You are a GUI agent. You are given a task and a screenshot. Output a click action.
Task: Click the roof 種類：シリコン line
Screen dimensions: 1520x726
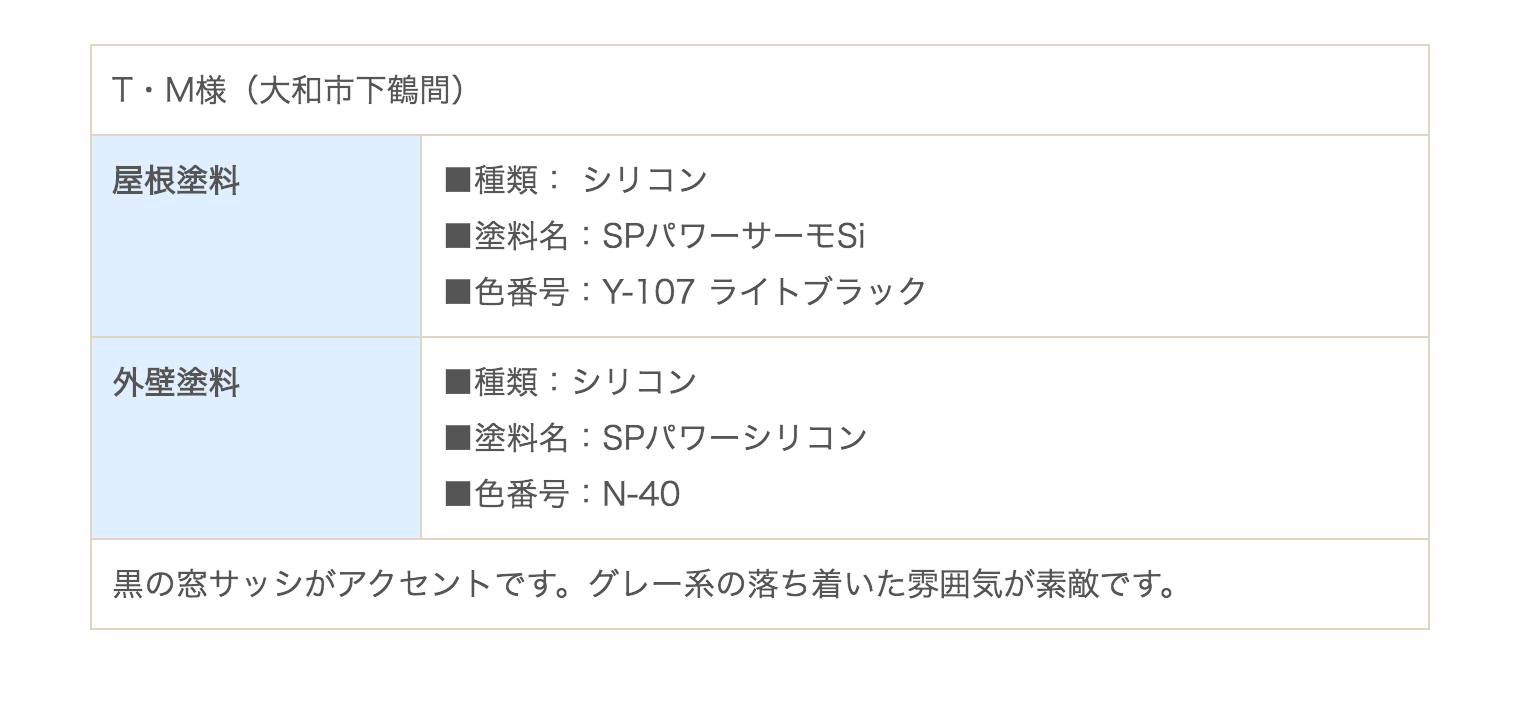point(576,180)
